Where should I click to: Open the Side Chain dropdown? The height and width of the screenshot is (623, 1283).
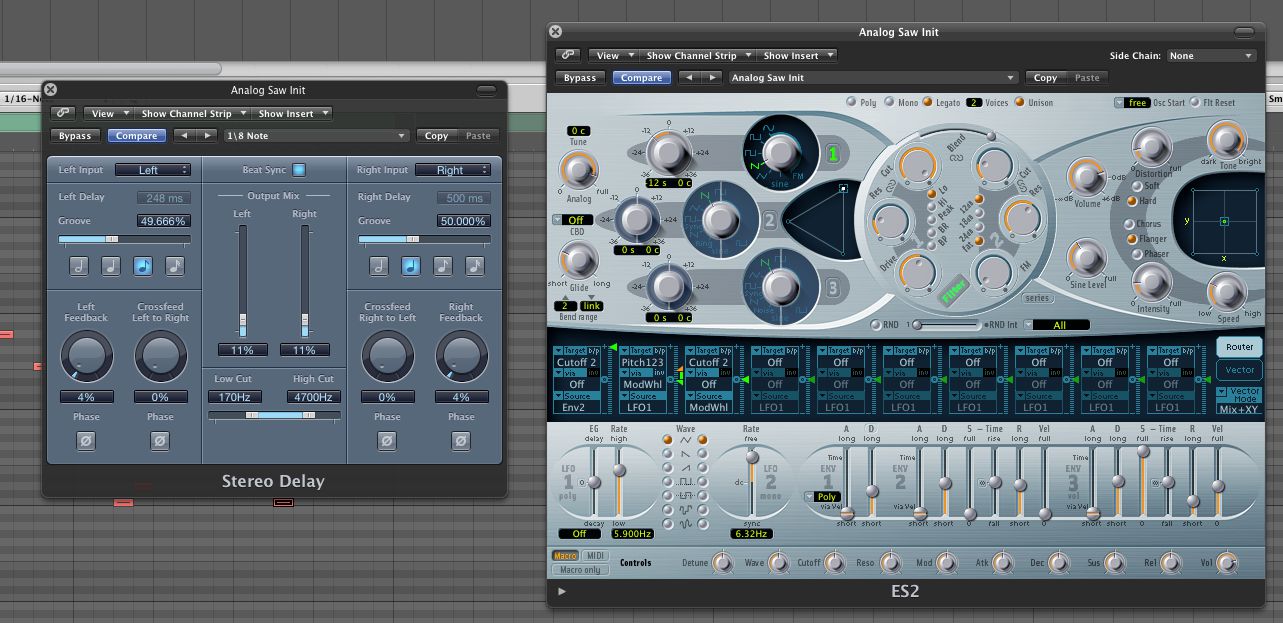[1211, 56]
